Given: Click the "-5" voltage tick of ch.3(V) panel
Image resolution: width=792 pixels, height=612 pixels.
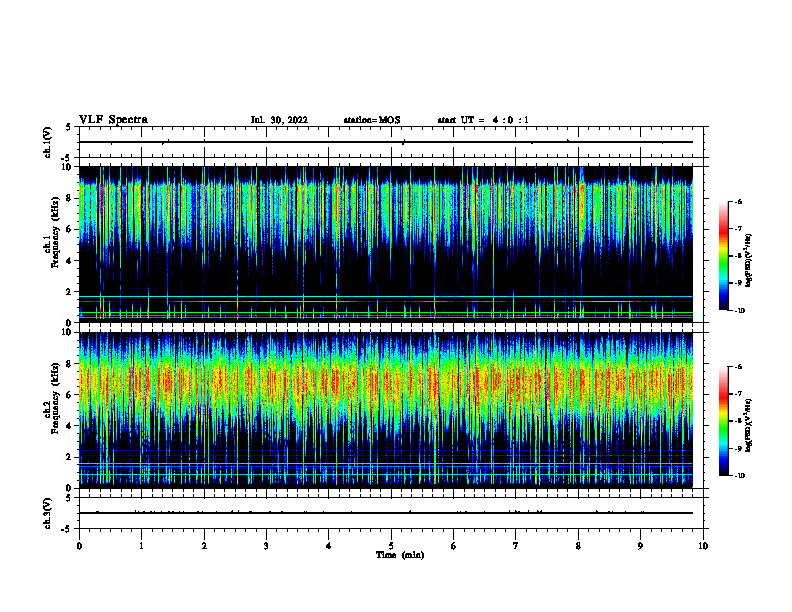Looking at the screenshot, I should point(67,529).
